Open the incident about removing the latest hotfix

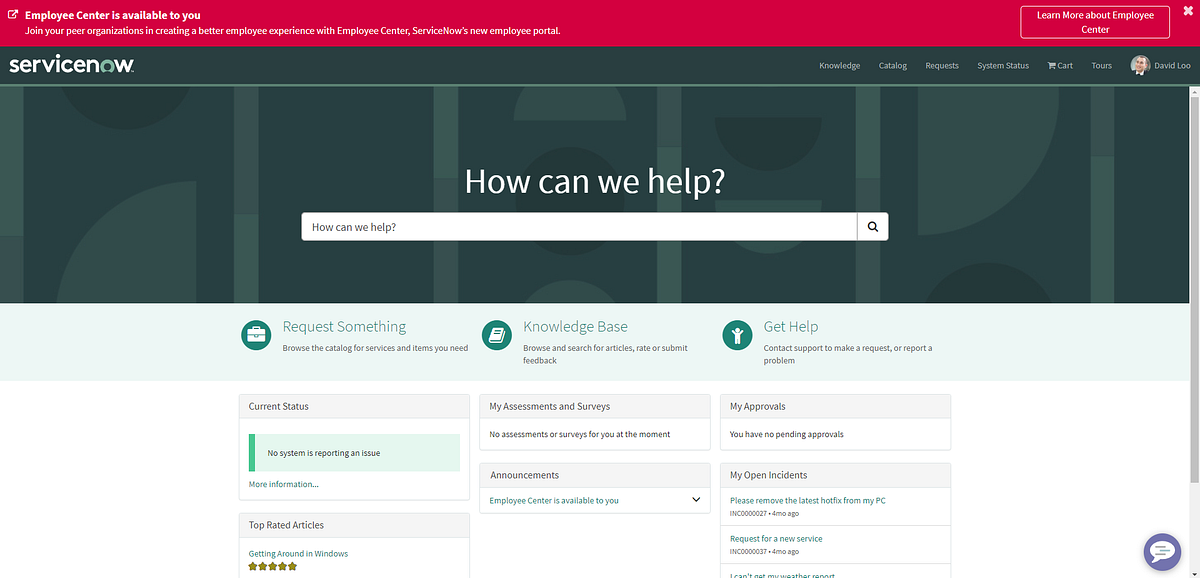click(x=806, y=500)
